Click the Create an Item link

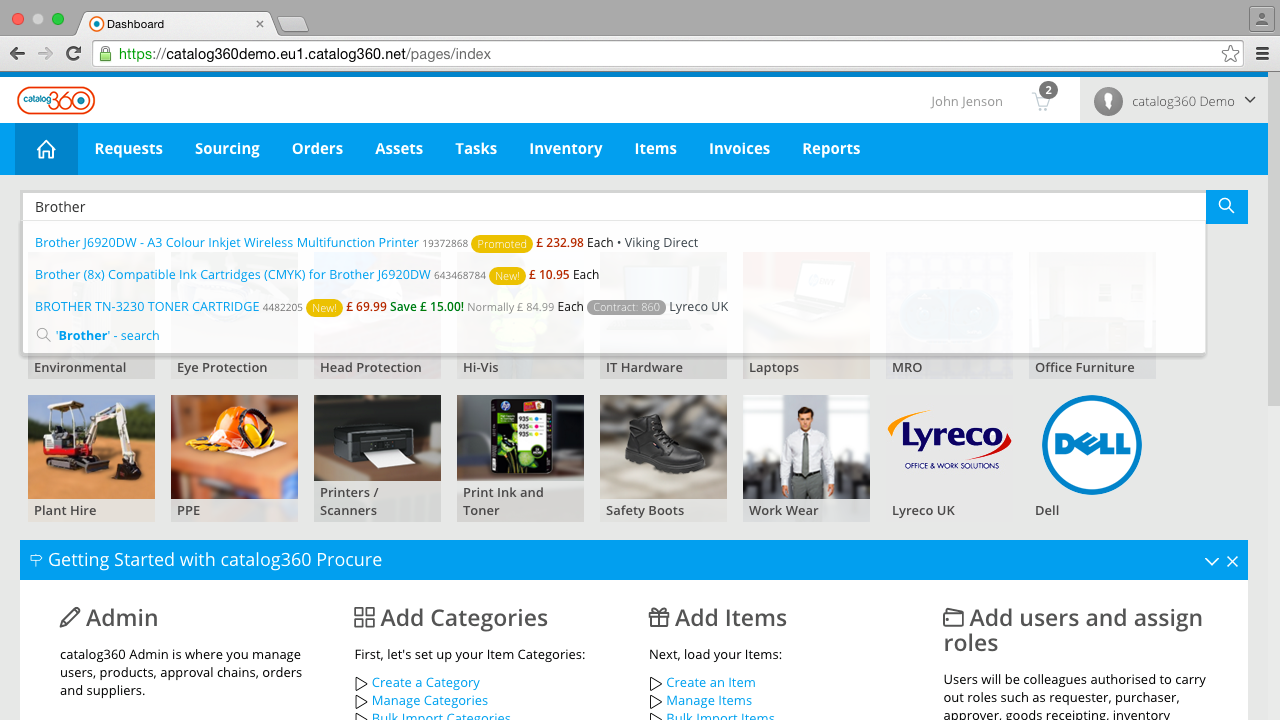(711, 683)
